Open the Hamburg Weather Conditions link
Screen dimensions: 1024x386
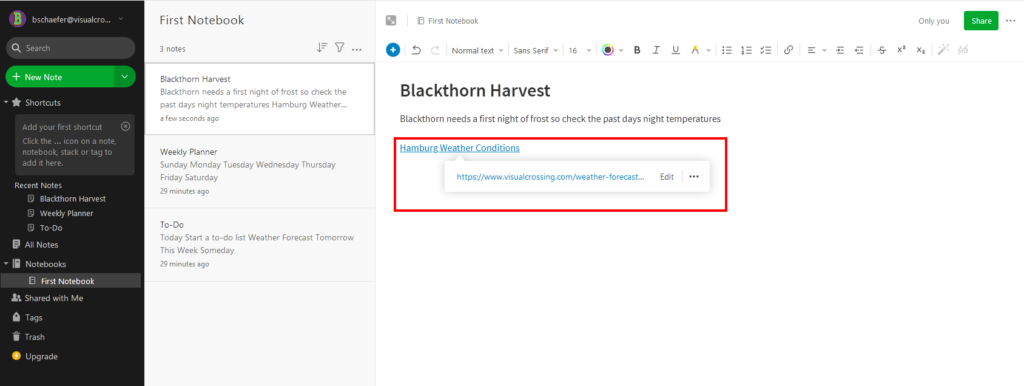click(460, 148)
